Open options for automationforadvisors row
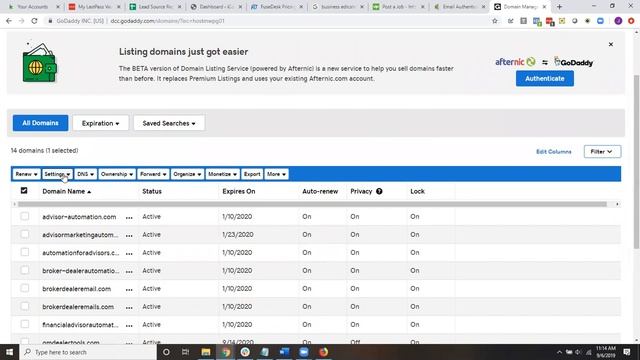Image resolution: width=640 pixels, height=360 pixels. (x=129, y=253)
